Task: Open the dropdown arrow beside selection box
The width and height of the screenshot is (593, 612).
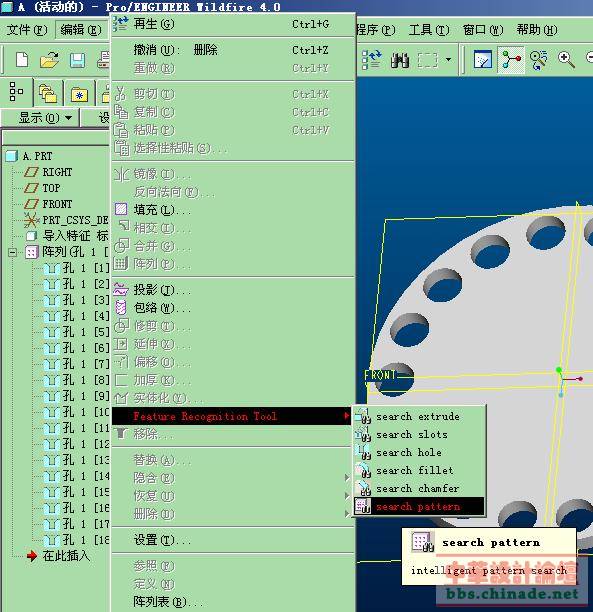Action: (x=449, y=60)
